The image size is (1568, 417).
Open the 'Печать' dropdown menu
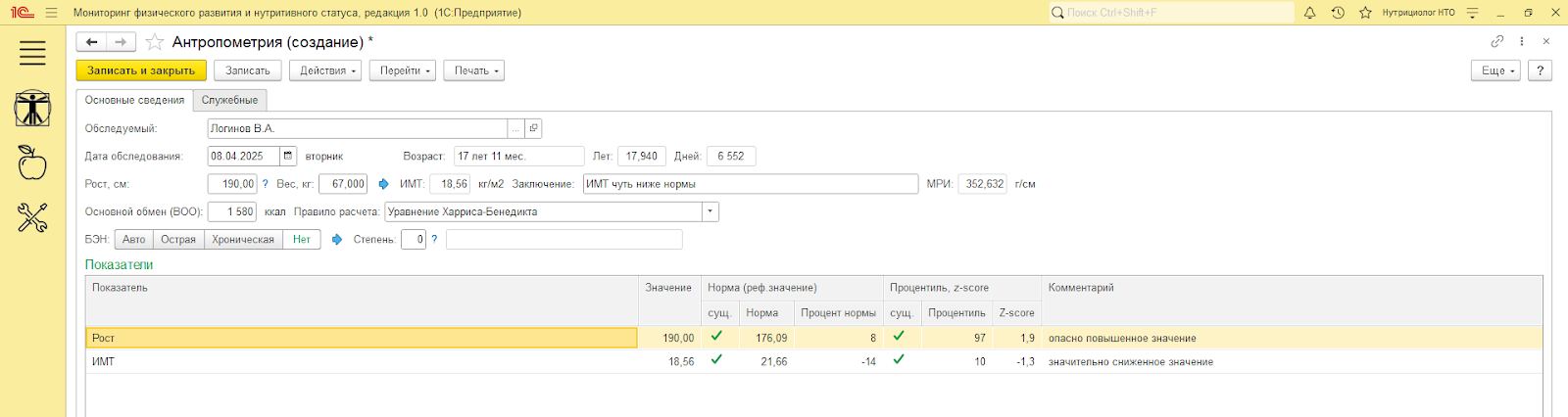[x=476, y=70]
